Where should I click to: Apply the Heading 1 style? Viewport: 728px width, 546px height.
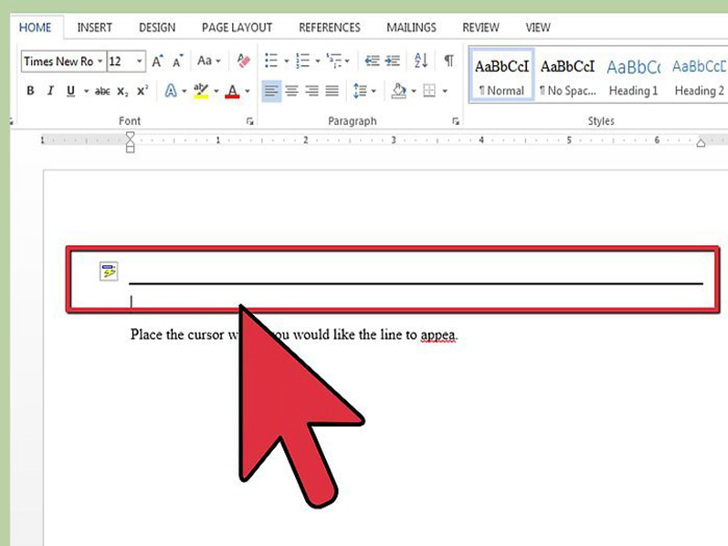(x=633, y=76)
